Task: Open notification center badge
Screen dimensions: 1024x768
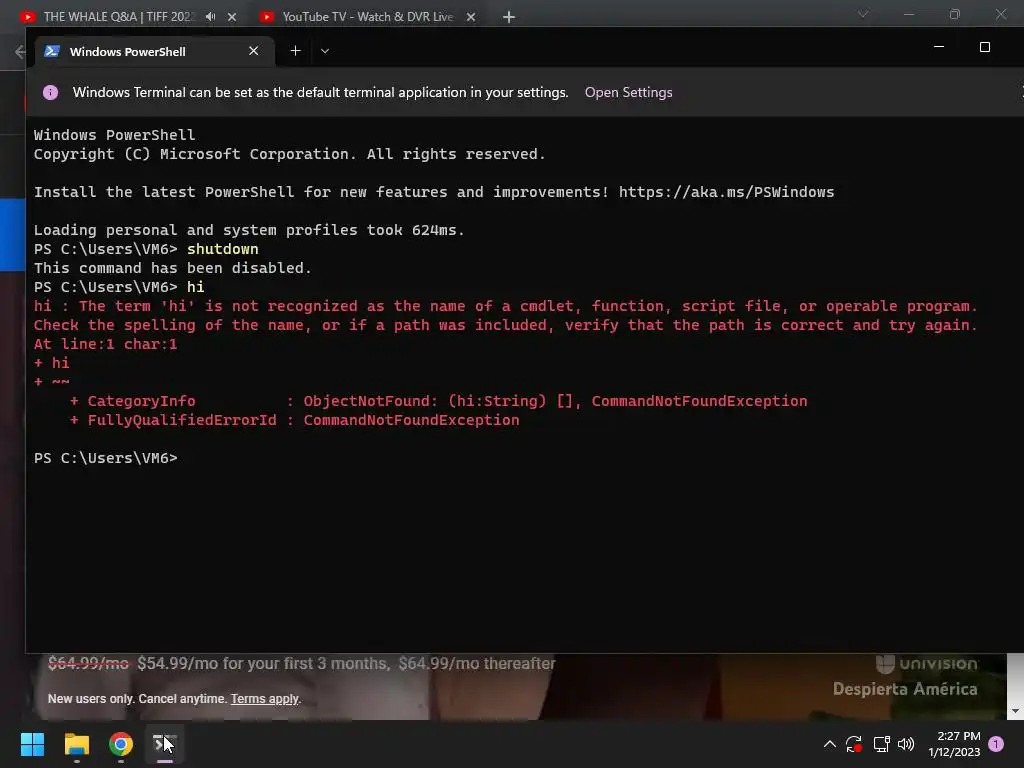Action: [996, 743]
